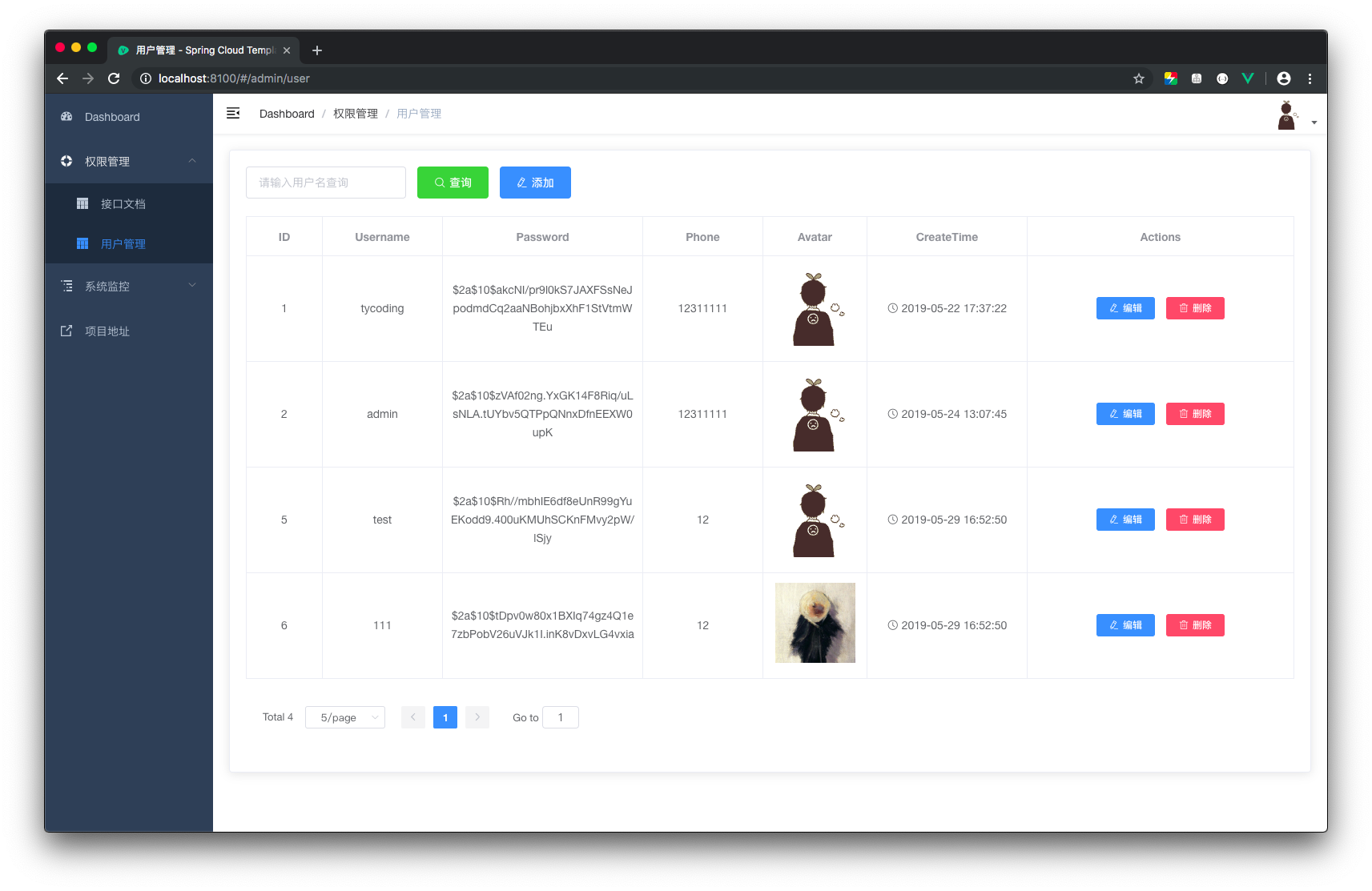Open the user avatar dropdown in header
This screenshot has width=1372, height=891.
coord(1297,115)
